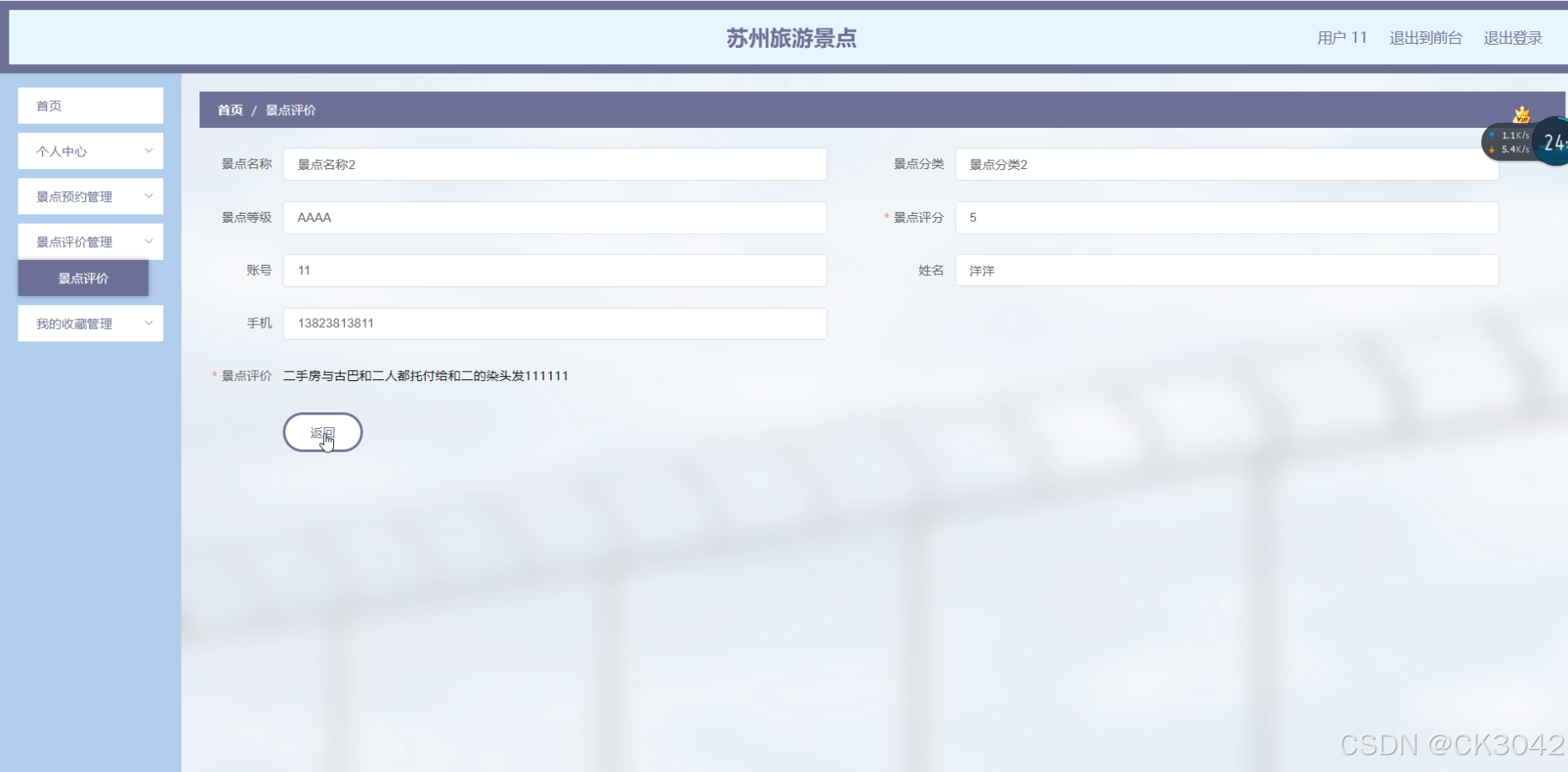Focus the 姓名 input showing 洋洋
Image resolution: width=1568 pixels, height=772 pixels.
(1226, 271)
